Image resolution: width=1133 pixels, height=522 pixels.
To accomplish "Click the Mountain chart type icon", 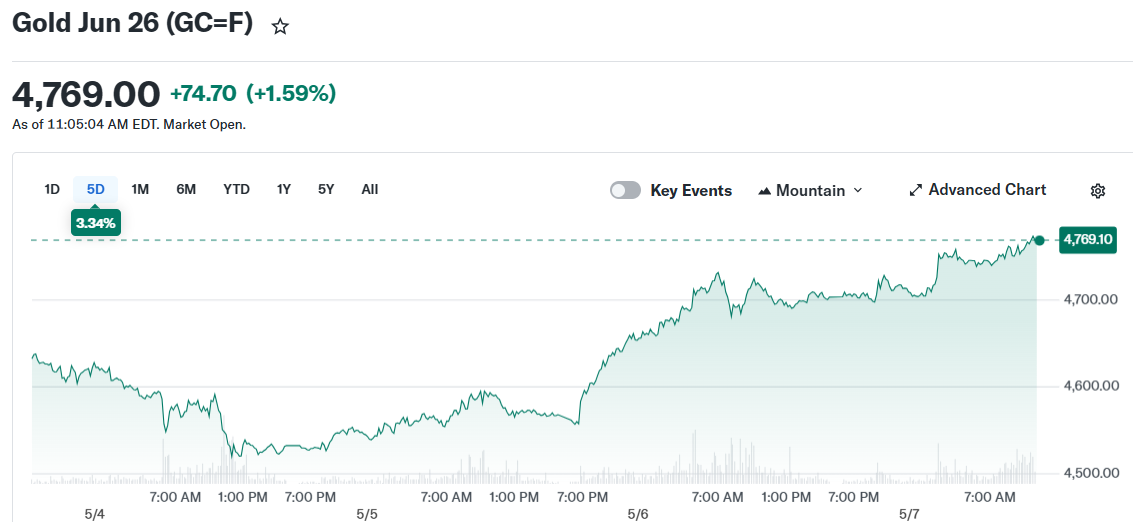I will 764,191.
